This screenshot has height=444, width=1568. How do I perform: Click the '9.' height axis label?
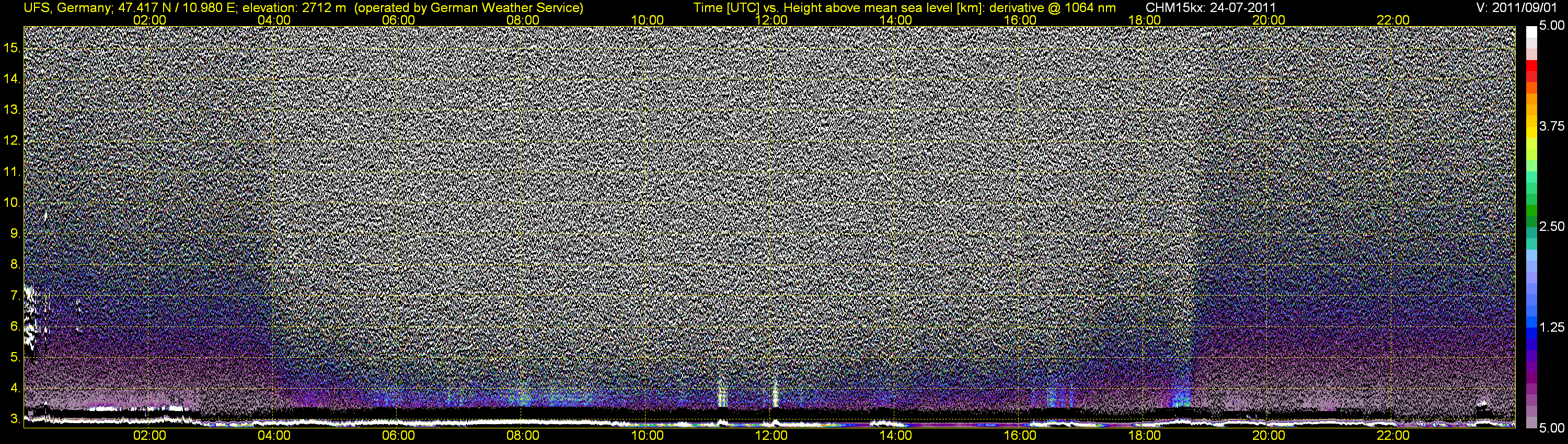point(15,234)
